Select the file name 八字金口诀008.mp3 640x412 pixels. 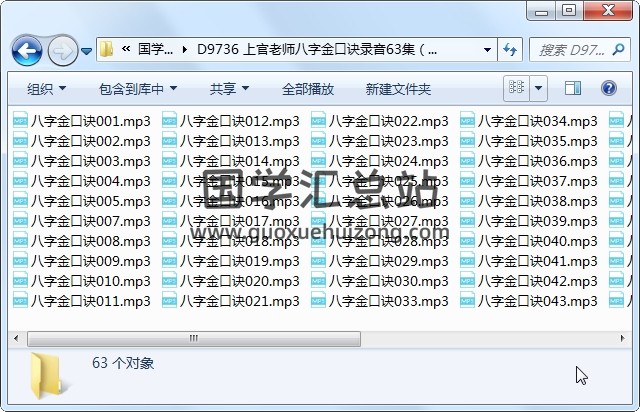coord(91,241)
